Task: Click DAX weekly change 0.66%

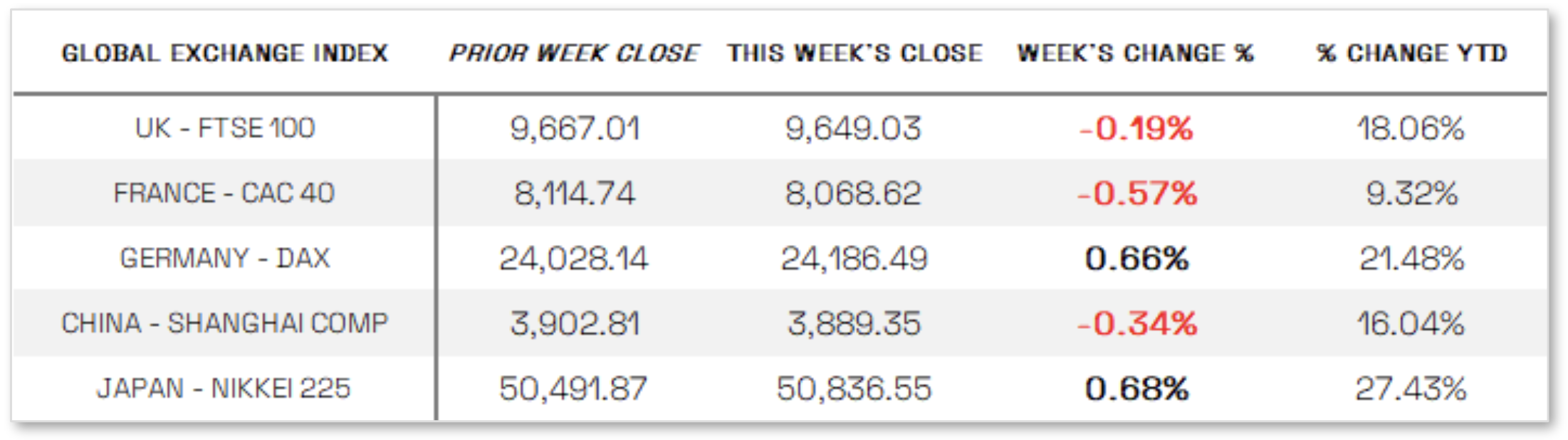Action: click(1136, 258)
